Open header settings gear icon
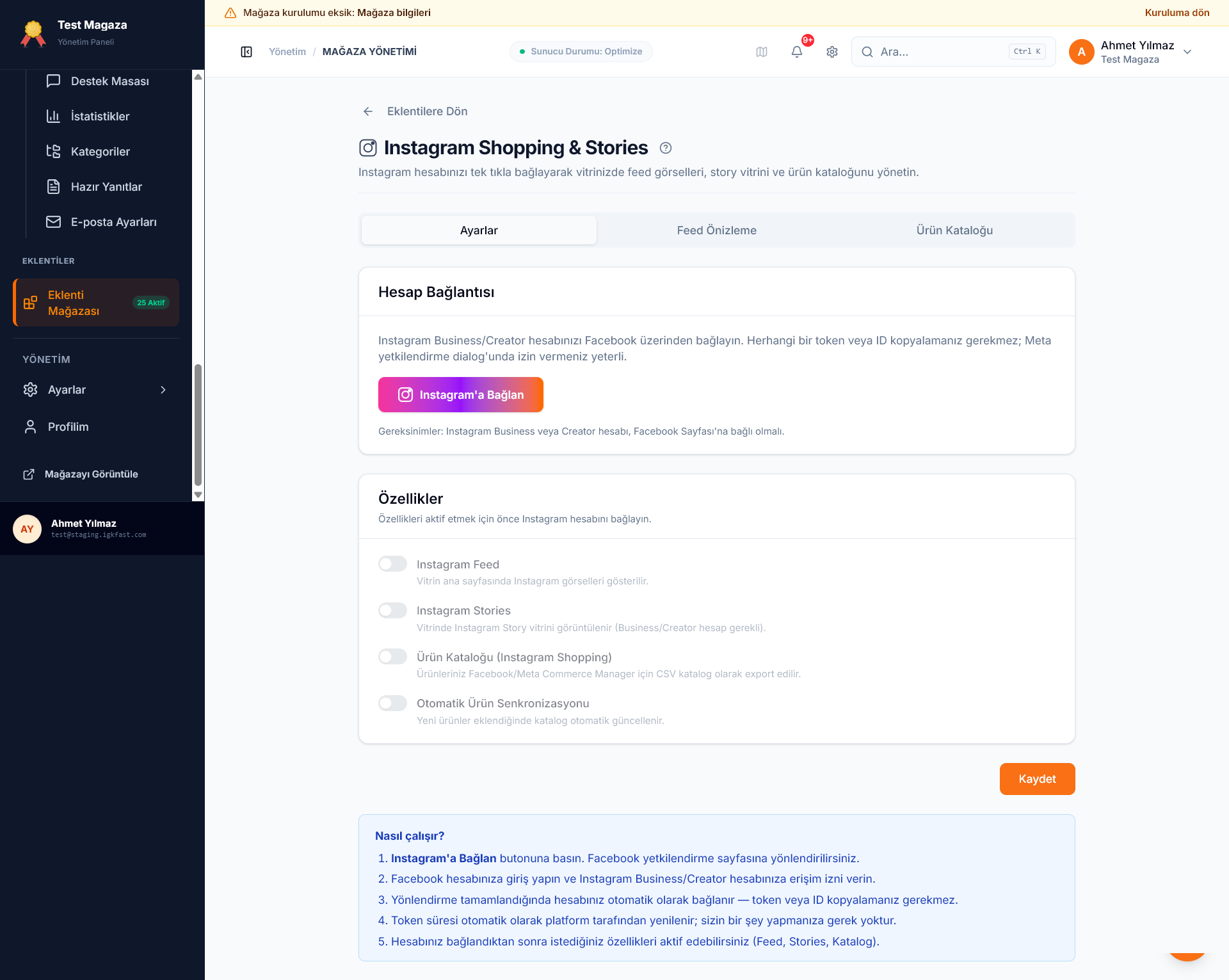The height and width of the screenshot is (980, 1229). coord(832,52)
